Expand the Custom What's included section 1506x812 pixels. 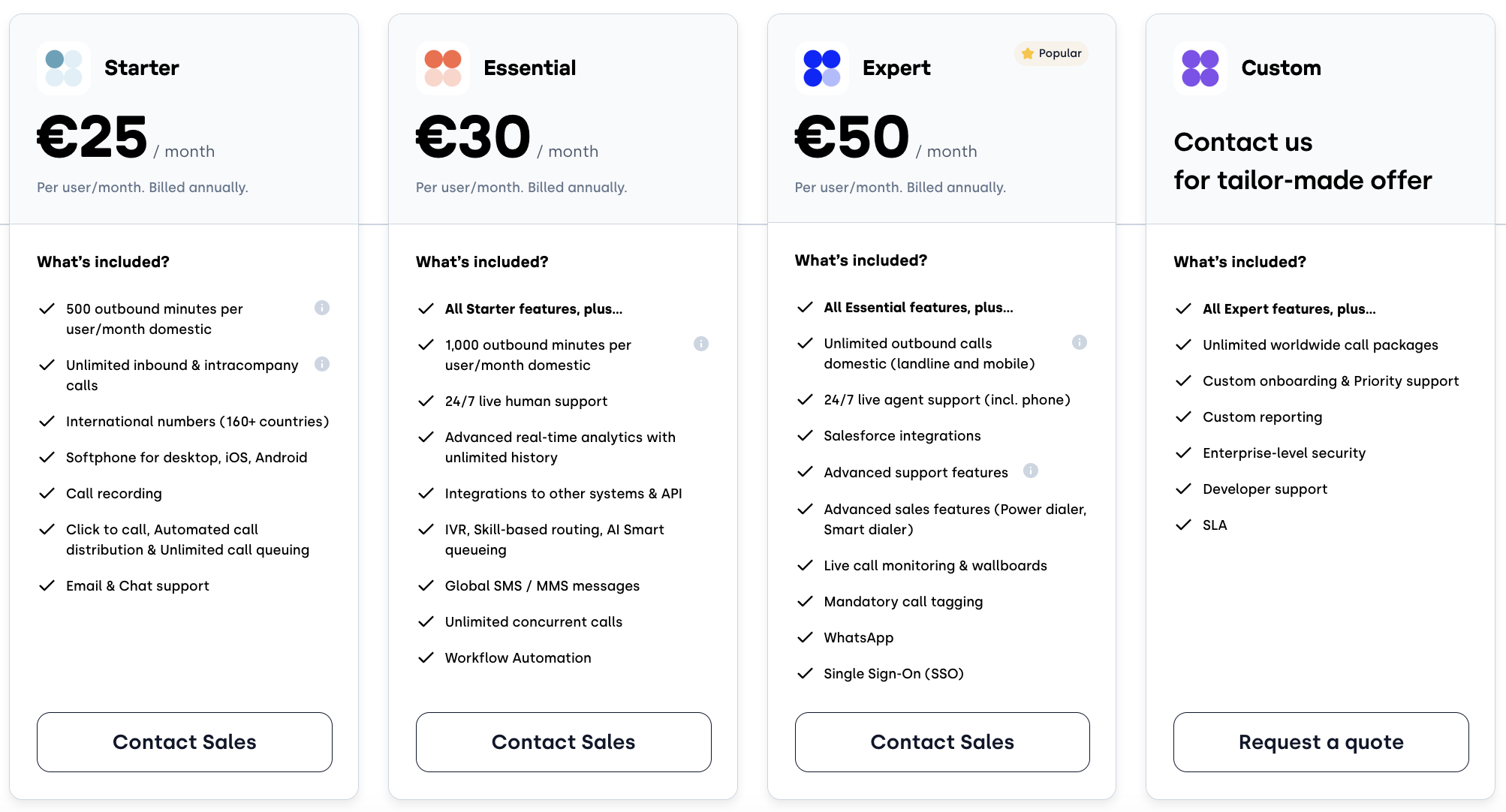1239,262
